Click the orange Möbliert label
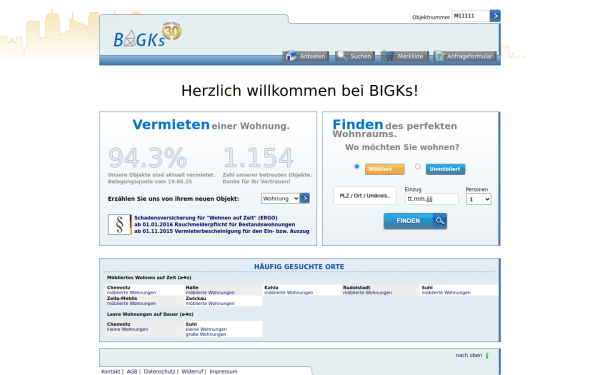This screenshot has width=600, height=375. click(x=385, y=169)
